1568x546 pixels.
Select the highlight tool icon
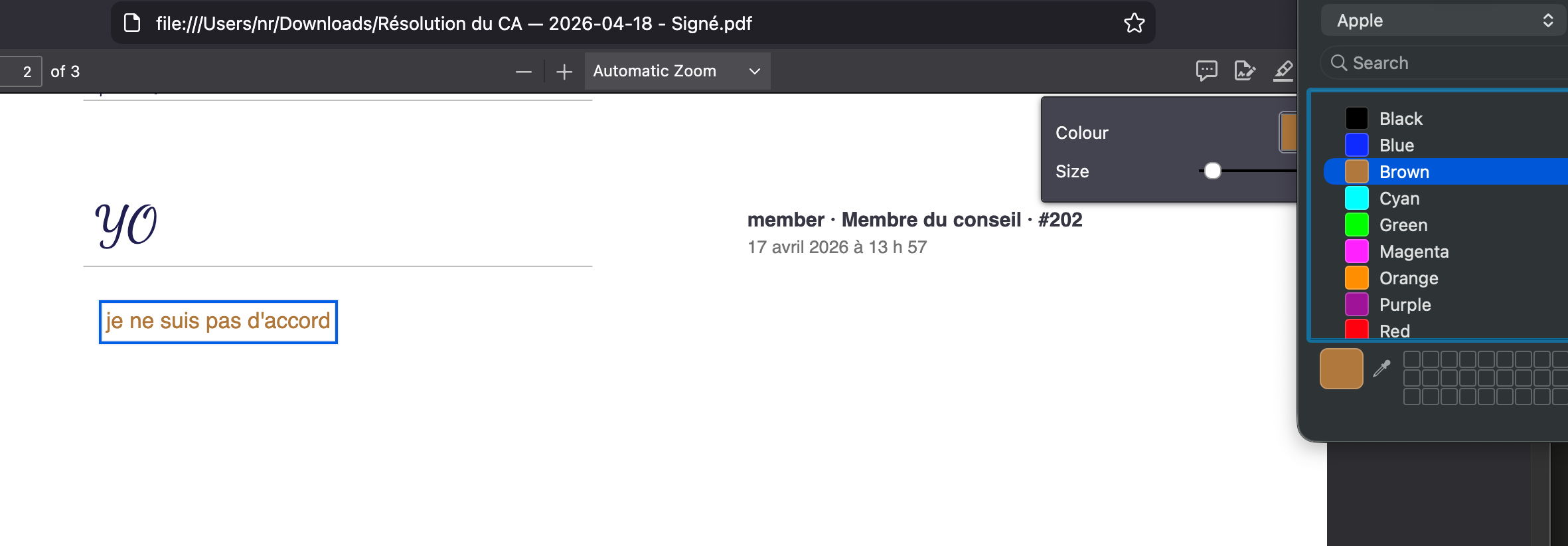1283,70
